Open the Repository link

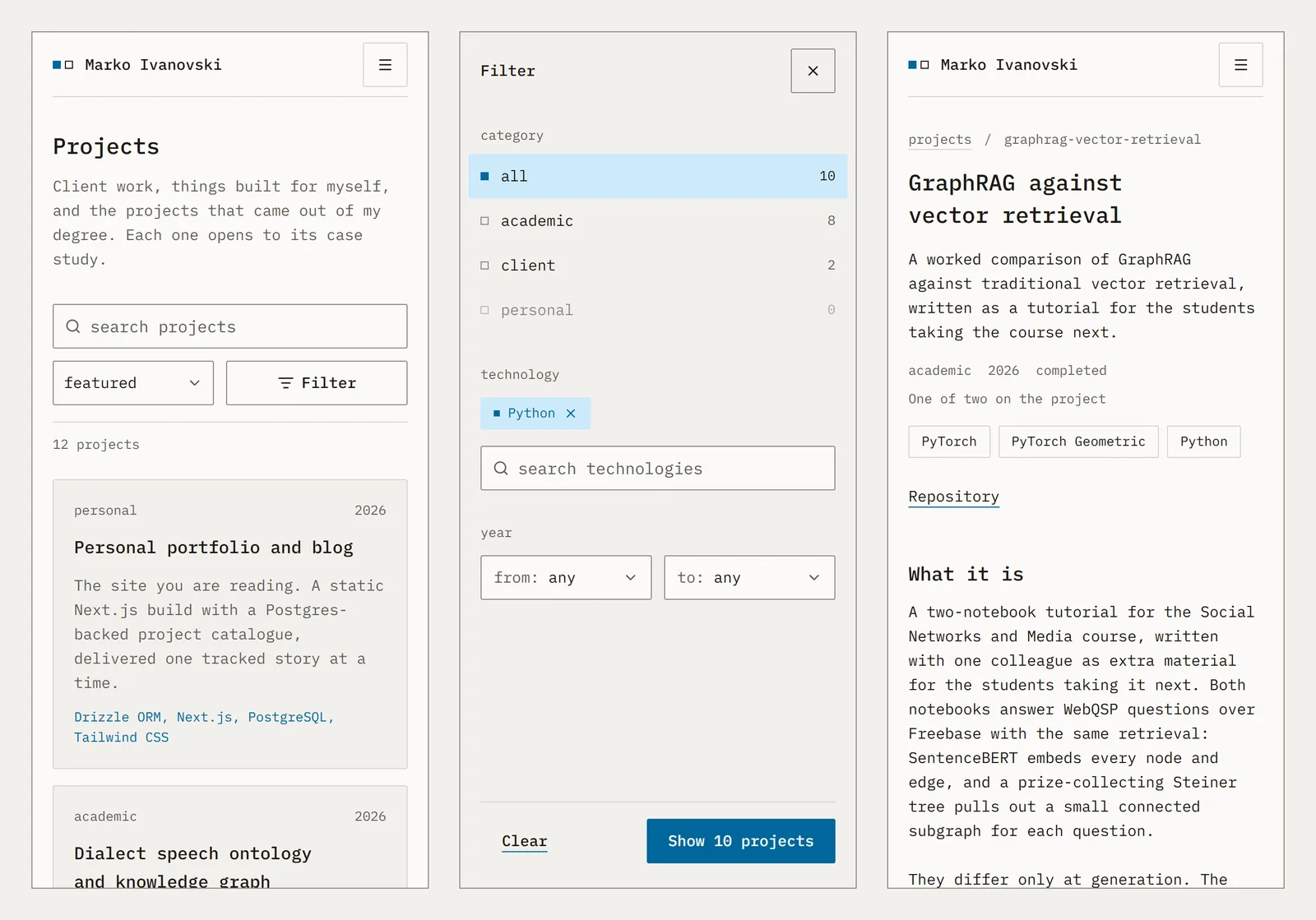click(x=953, y=497)
